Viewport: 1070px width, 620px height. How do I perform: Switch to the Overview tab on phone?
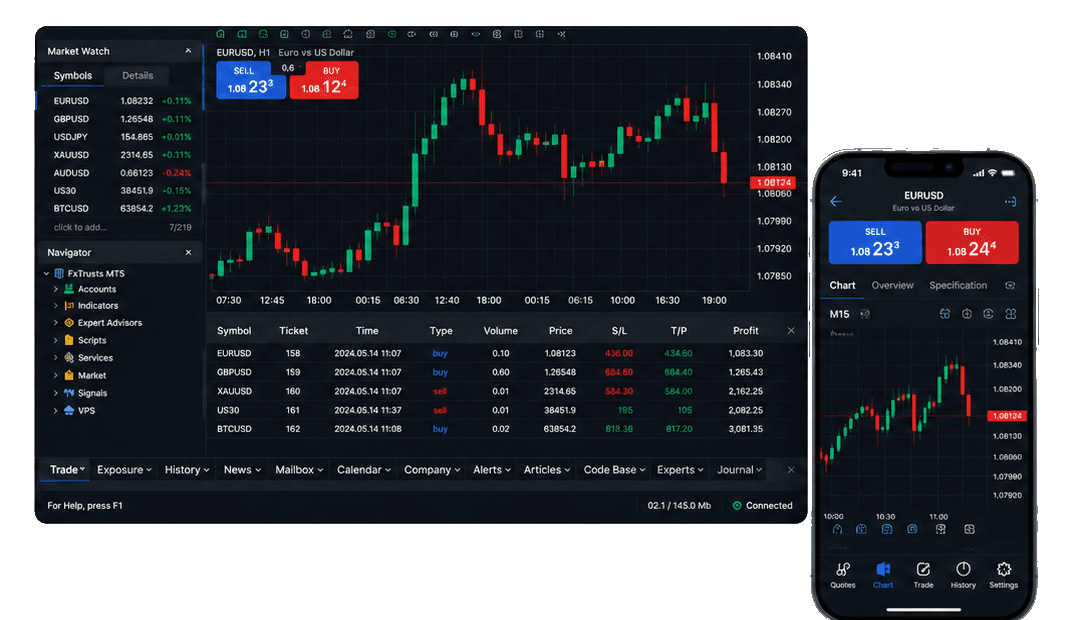pos(892,285)
